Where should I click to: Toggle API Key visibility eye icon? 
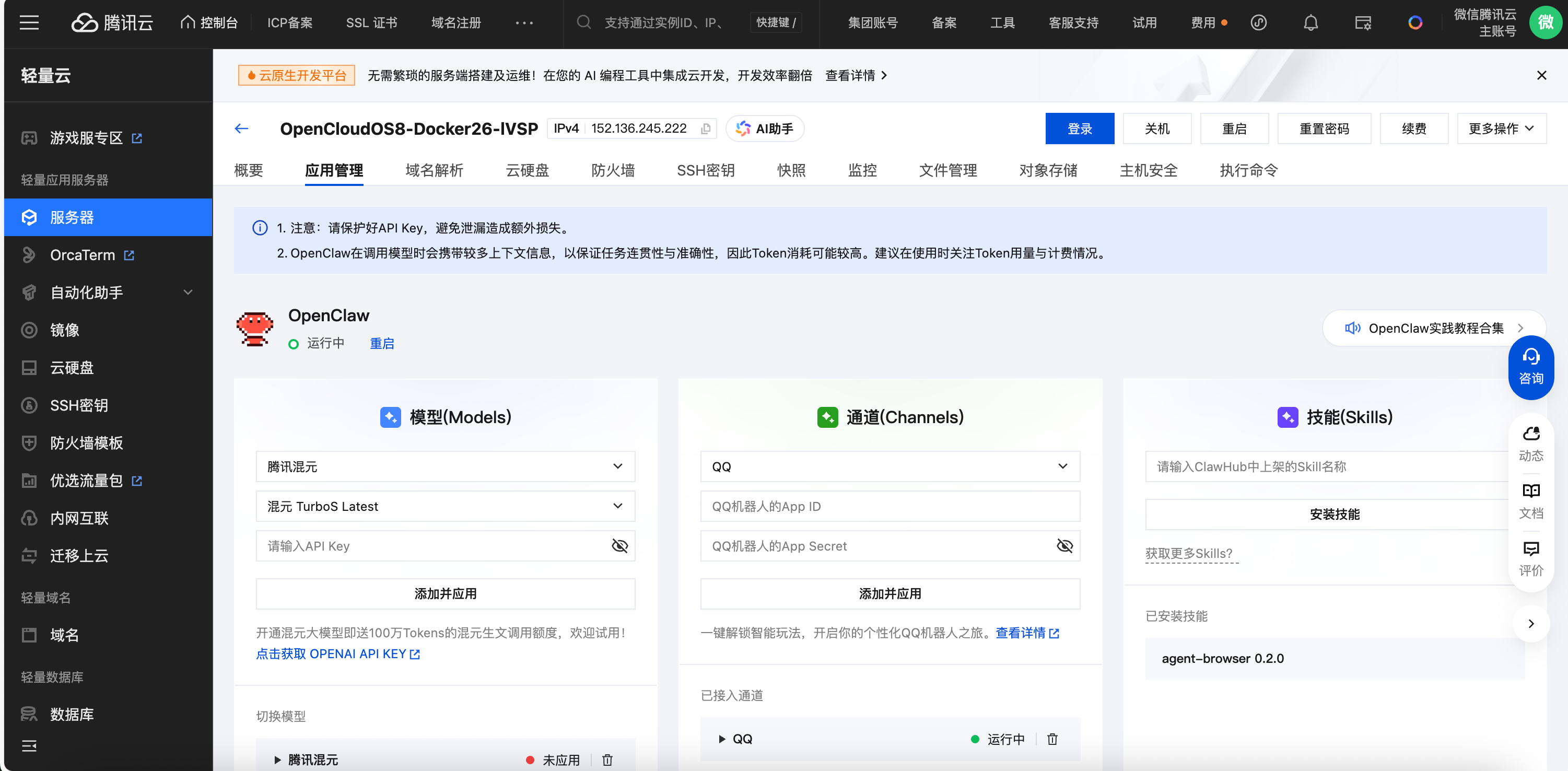click(x=619, y=546)
